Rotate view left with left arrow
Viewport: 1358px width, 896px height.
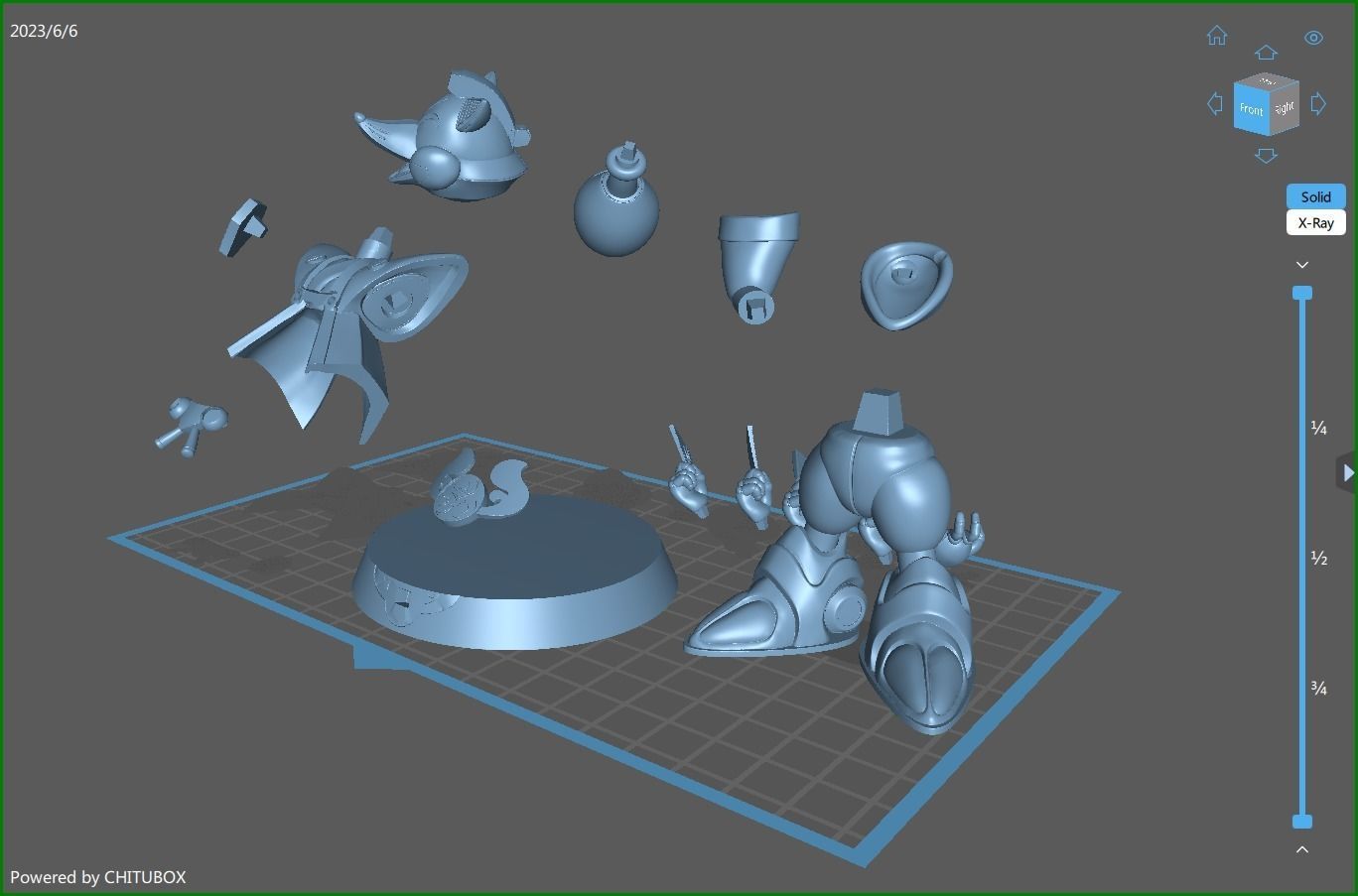(x=1214, y=103)
